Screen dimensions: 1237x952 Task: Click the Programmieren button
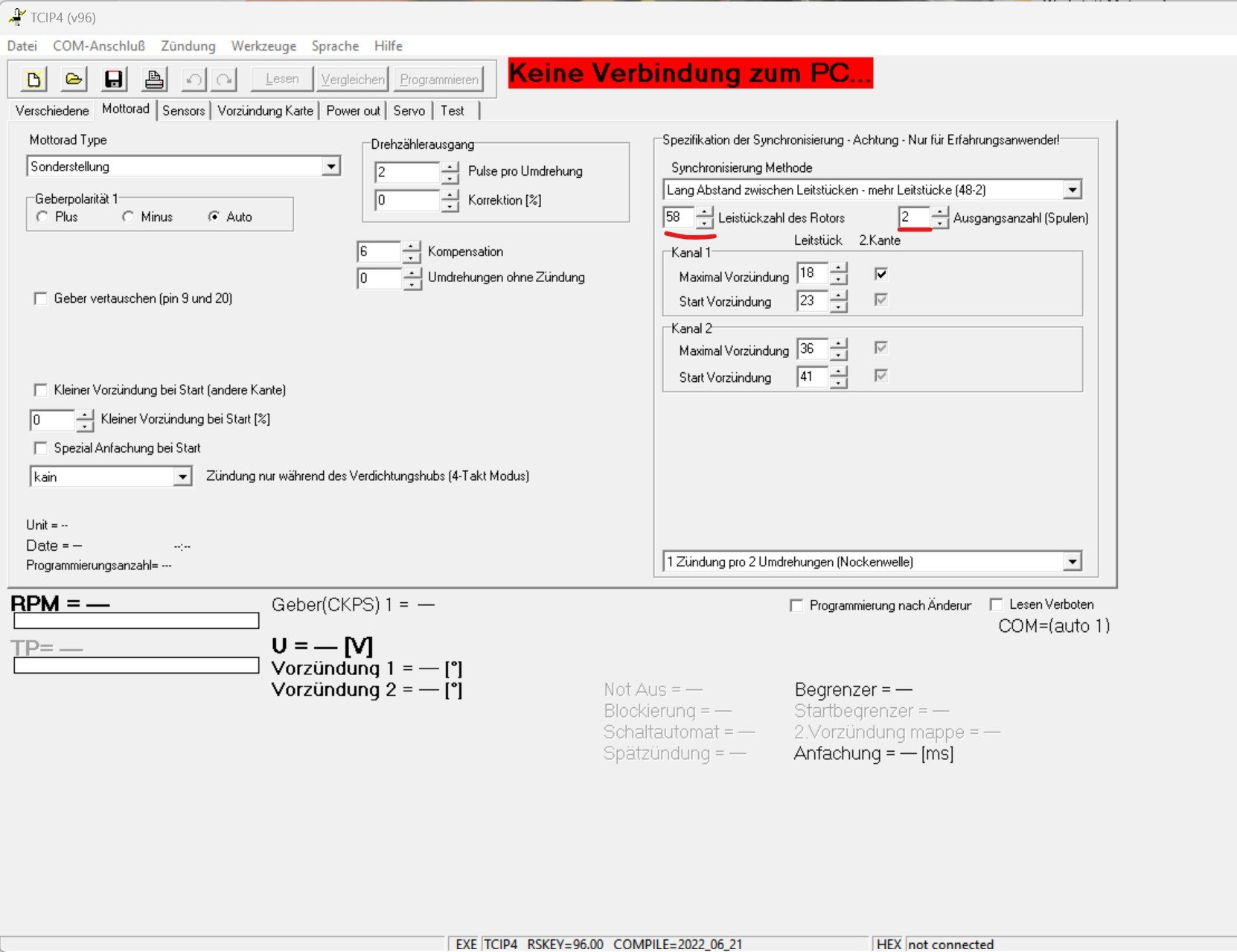[439, 79]
